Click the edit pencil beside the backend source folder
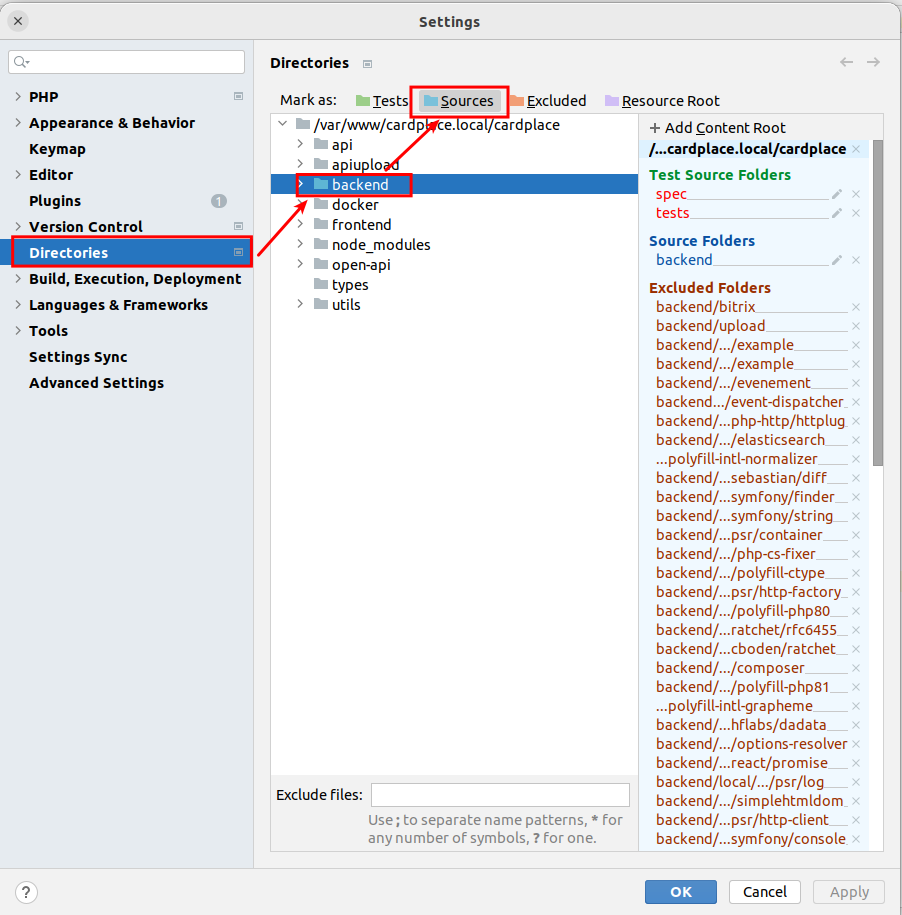Viewport: 902px width, 915px height. tap(839, 260)
